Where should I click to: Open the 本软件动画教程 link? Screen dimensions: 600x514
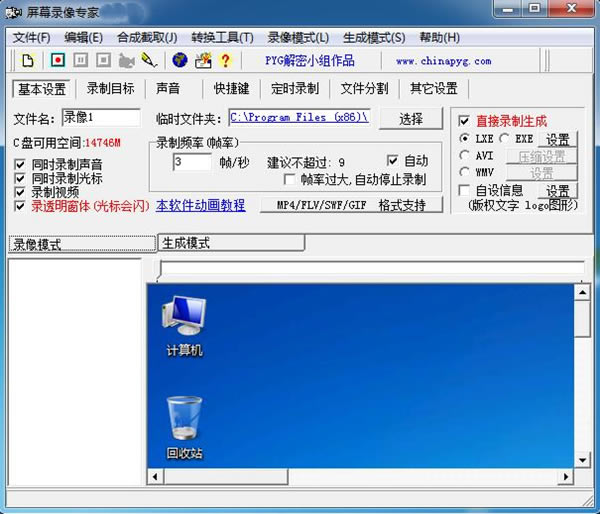(200, 205)
